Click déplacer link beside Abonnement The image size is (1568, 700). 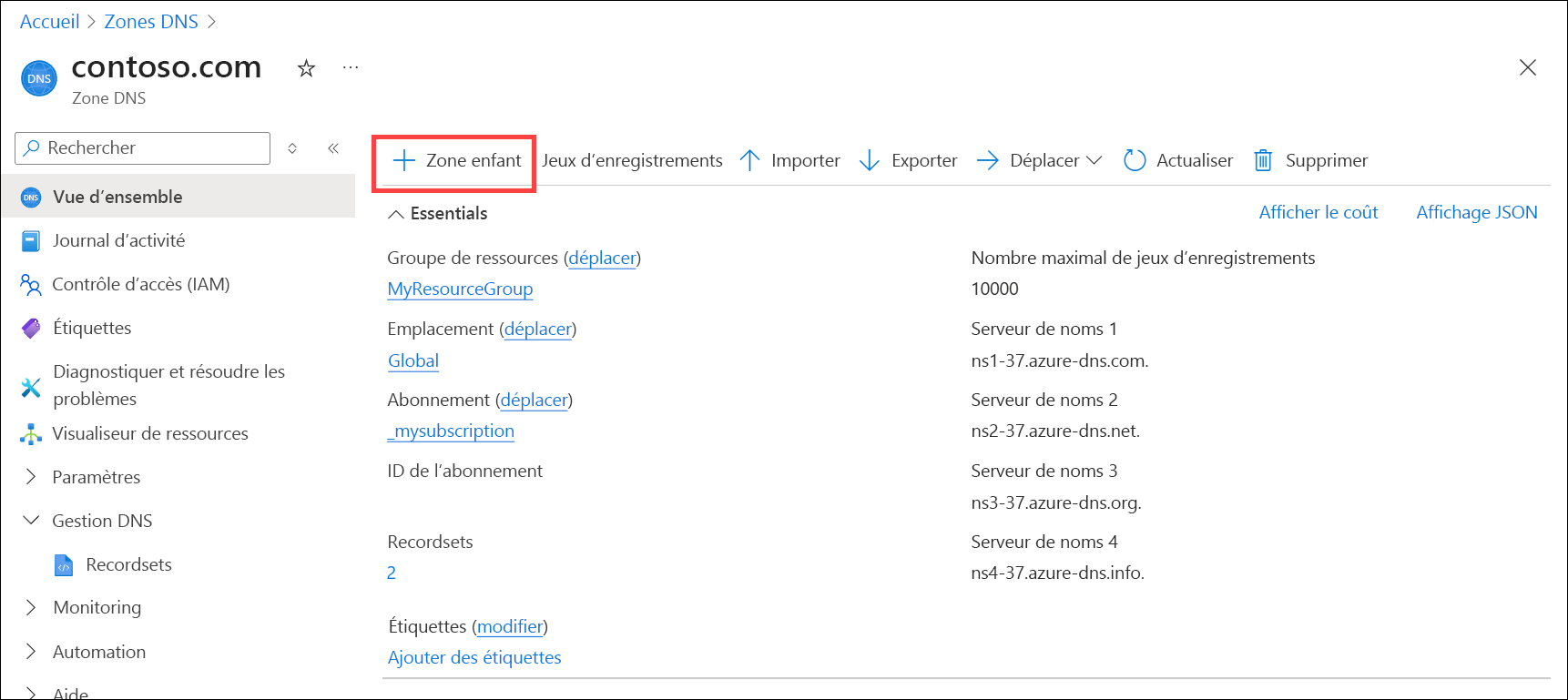click(535, 400)
